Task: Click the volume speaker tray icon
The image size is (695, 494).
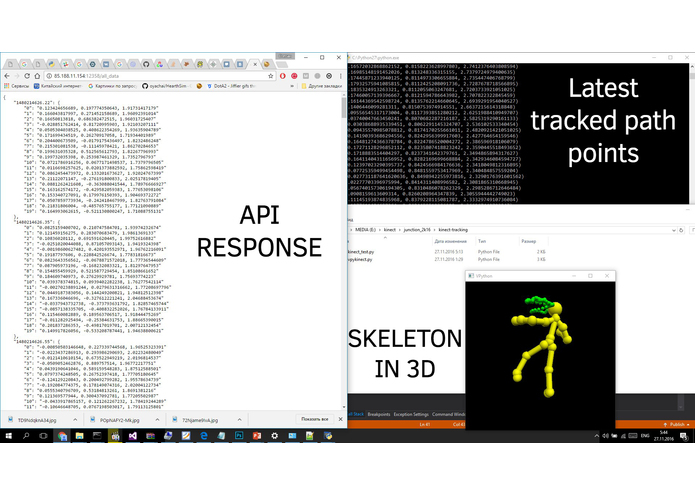Action: click(605, 436)
